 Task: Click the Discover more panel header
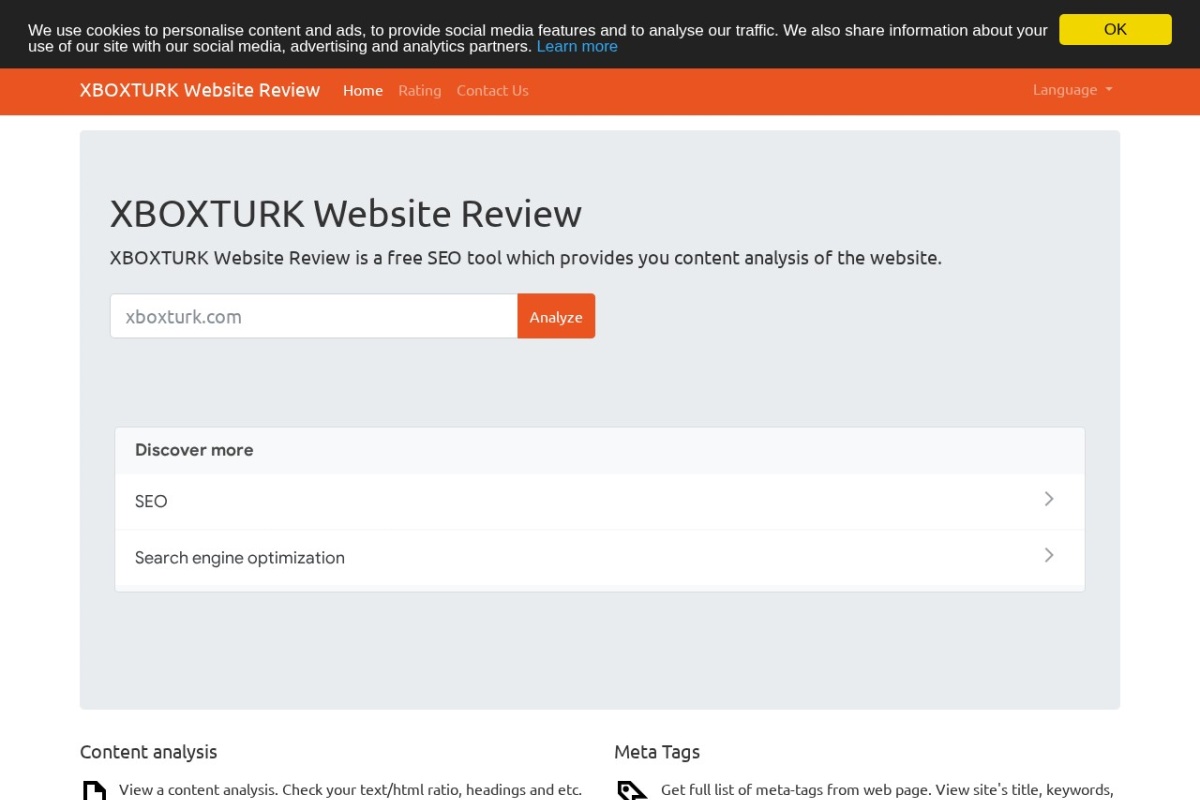coord(194,450)
